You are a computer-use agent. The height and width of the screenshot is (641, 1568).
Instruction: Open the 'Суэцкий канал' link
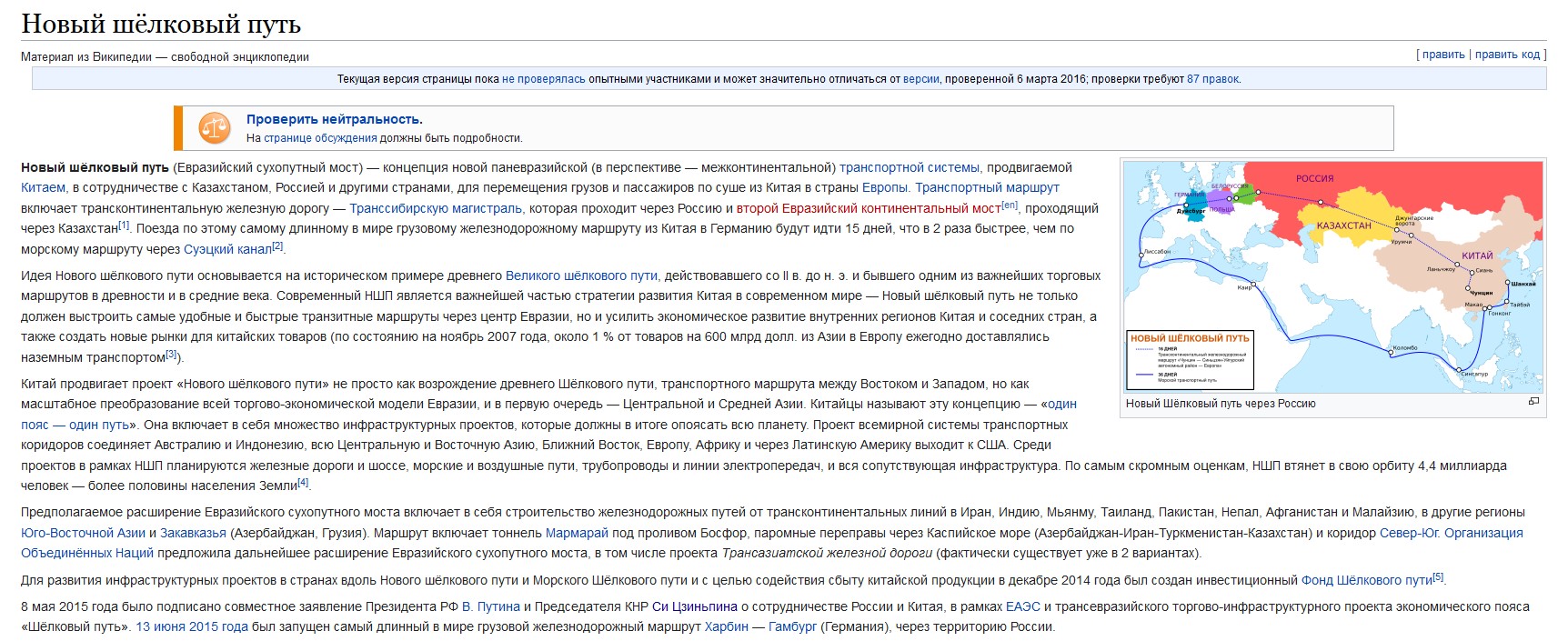(227, 249)
